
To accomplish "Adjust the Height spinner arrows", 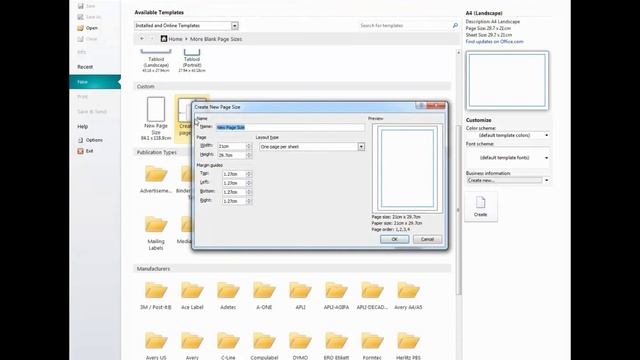I will click(249, 155).
